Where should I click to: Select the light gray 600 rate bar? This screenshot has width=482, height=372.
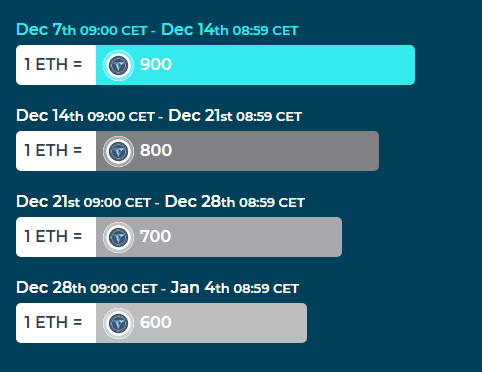tap(201, 323)
